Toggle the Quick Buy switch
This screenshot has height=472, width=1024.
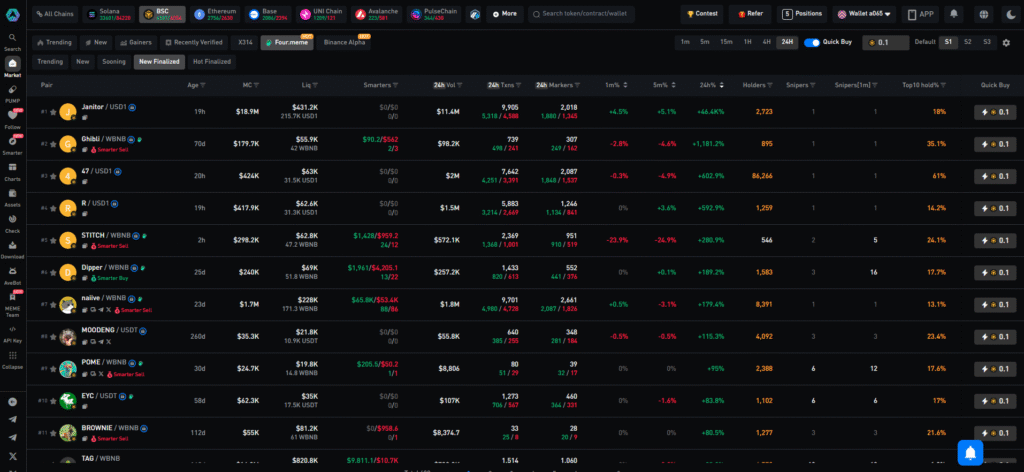812,42
